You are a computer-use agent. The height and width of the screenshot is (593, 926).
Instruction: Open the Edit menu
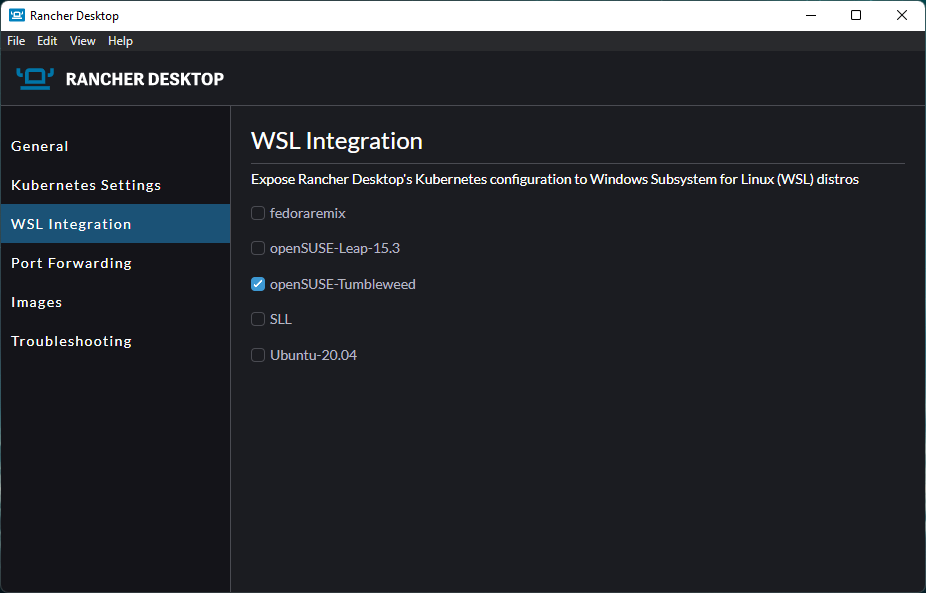46,41
